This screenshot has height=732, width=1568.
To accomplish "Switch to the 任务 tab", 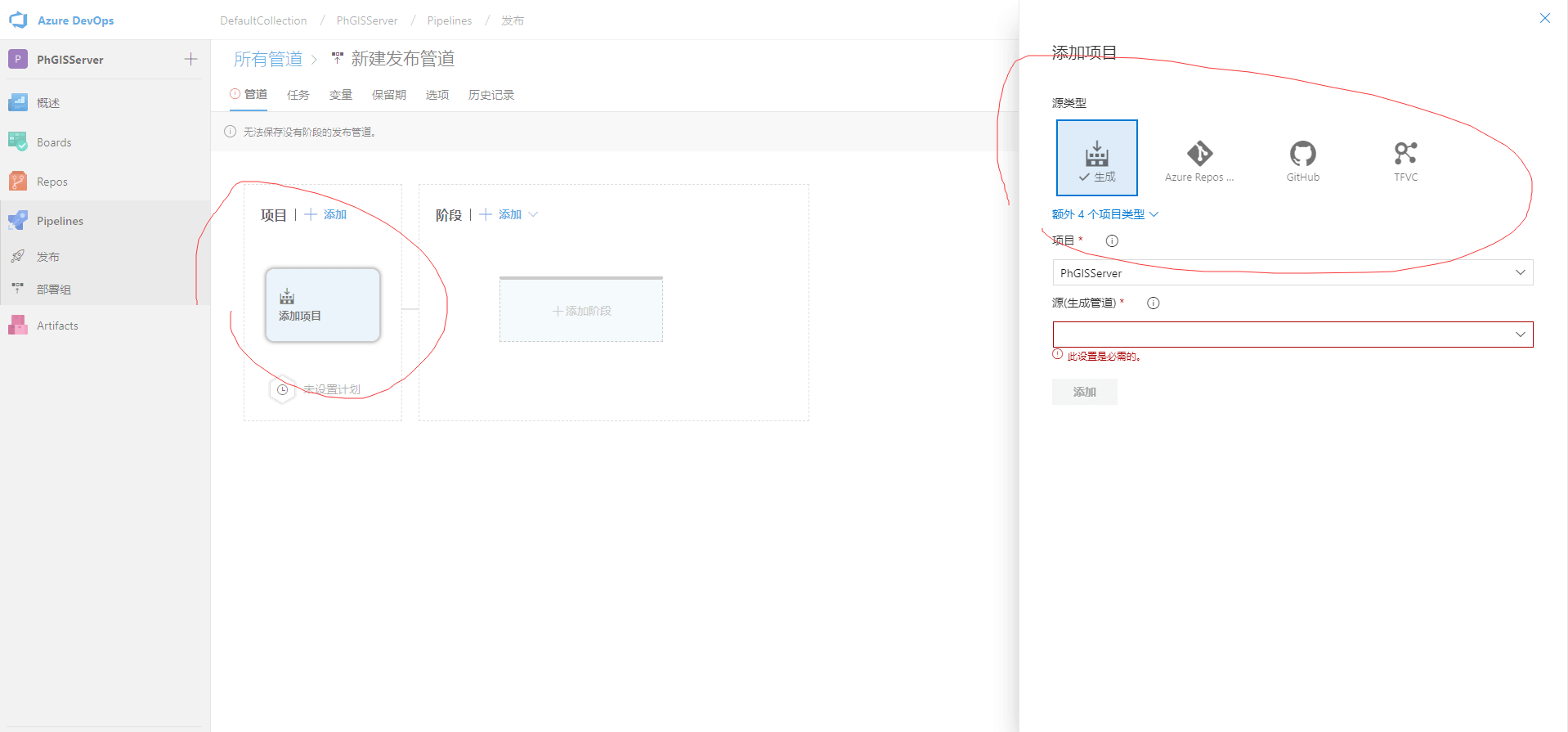I will click(298, 95).
